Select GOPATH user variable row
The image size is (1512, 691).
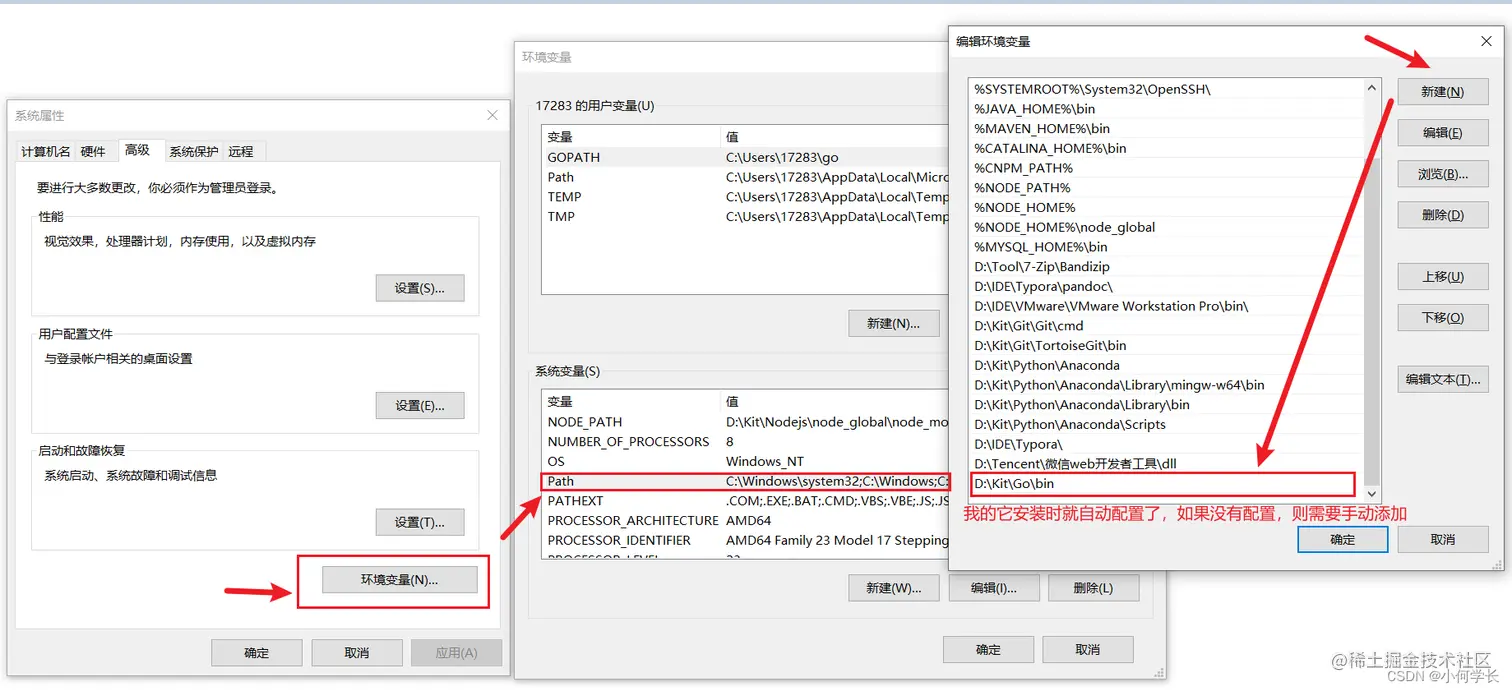pos(745,157)
